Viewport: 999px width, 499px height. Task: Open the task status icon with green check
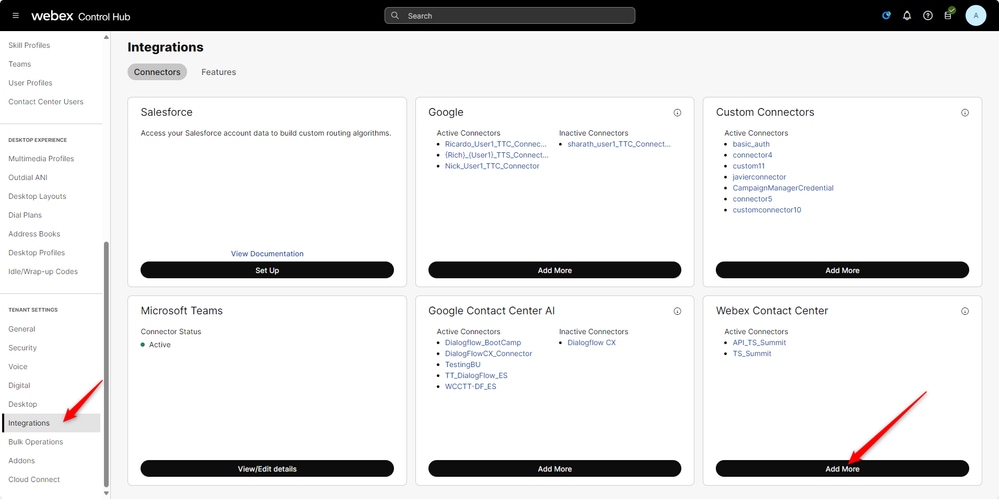(x=949, y=14)
